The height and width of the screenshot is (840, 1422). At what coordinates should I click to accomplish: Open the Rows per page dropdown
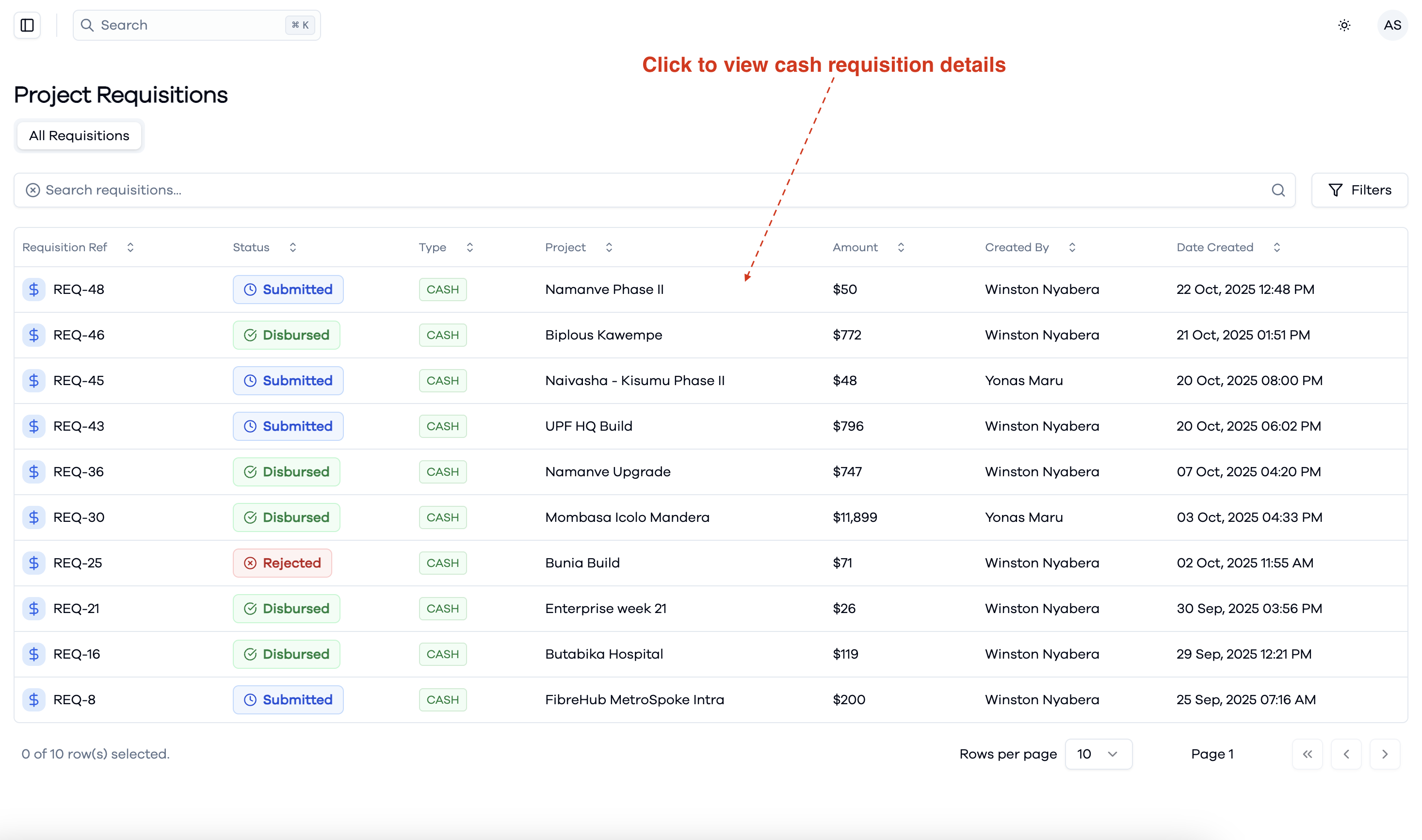click(1099, 754)
